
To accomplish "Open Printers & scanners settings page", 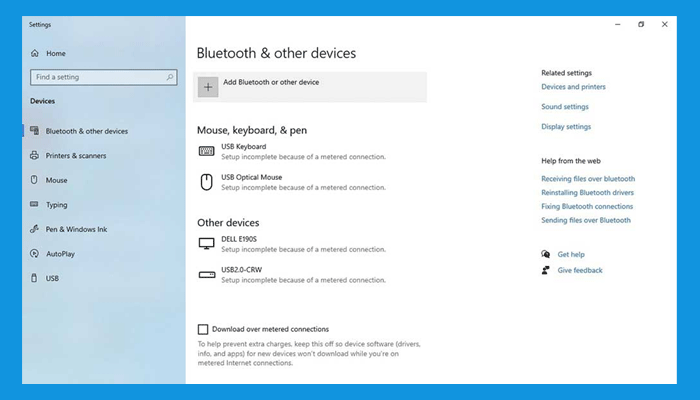I will click(75, 156).
